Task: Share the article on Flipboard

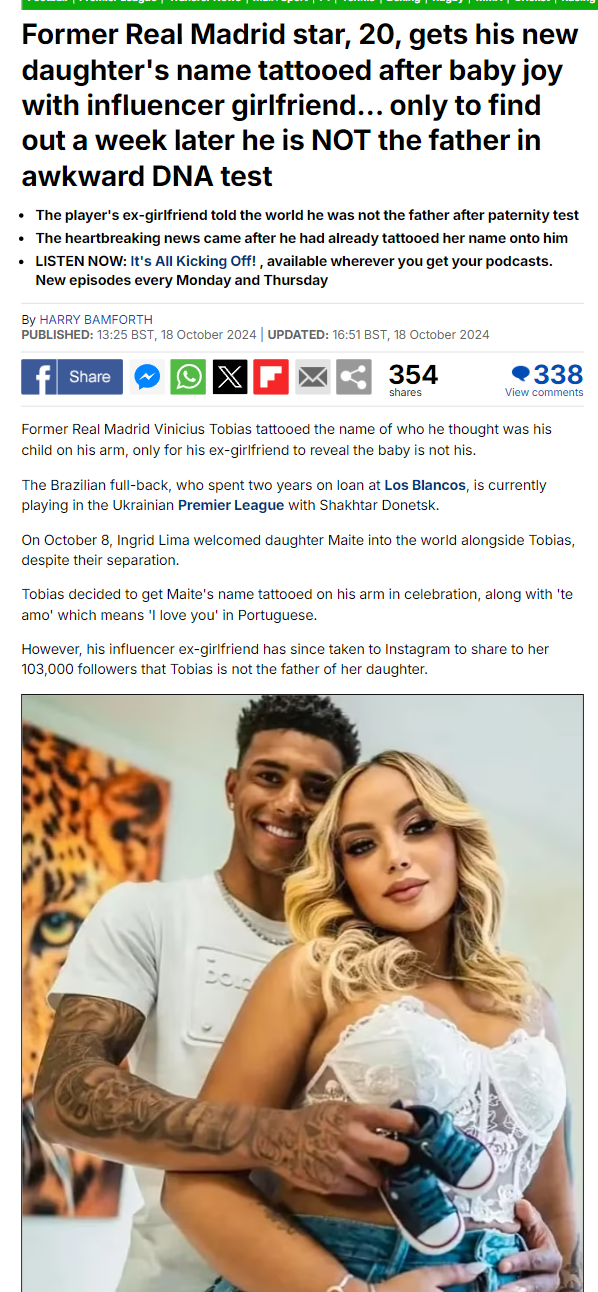Action: pos(271,377)
